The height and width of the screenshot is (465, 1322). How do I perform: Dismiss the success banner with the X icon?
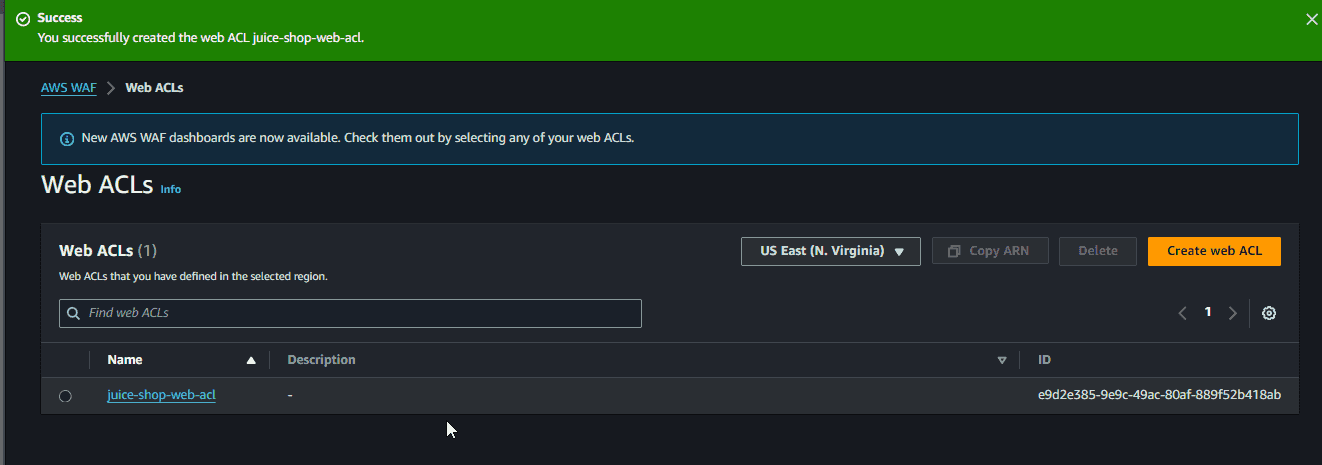click(x=1312, y=19)
